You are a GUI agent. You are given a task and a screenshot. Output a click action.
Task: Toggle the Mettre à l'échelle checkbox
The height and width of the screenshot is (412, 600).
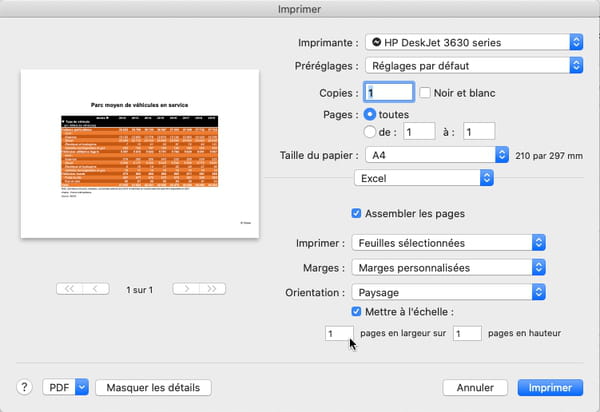(x=356, y=311)
